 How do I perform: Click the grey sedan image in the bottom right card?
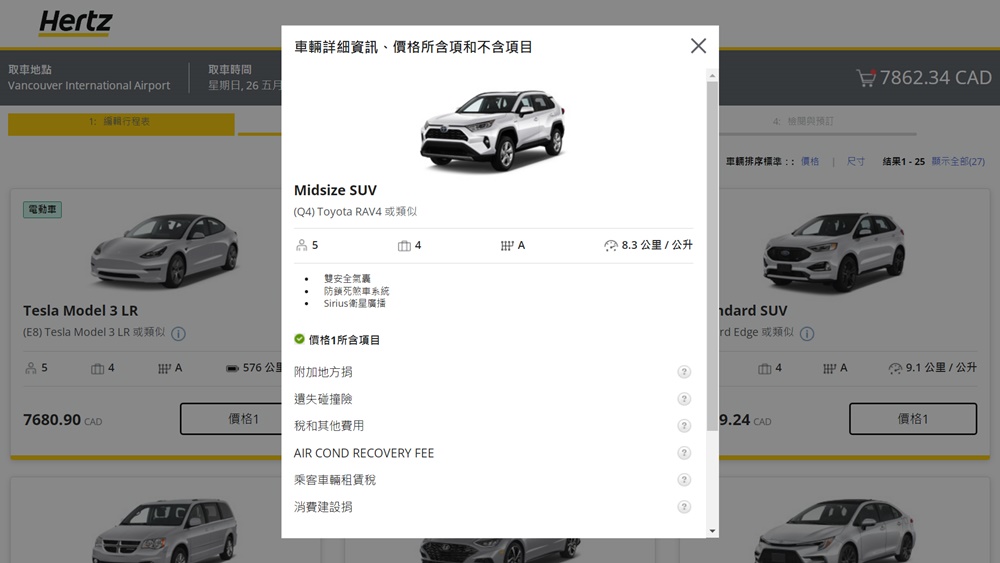pos(835,532)
